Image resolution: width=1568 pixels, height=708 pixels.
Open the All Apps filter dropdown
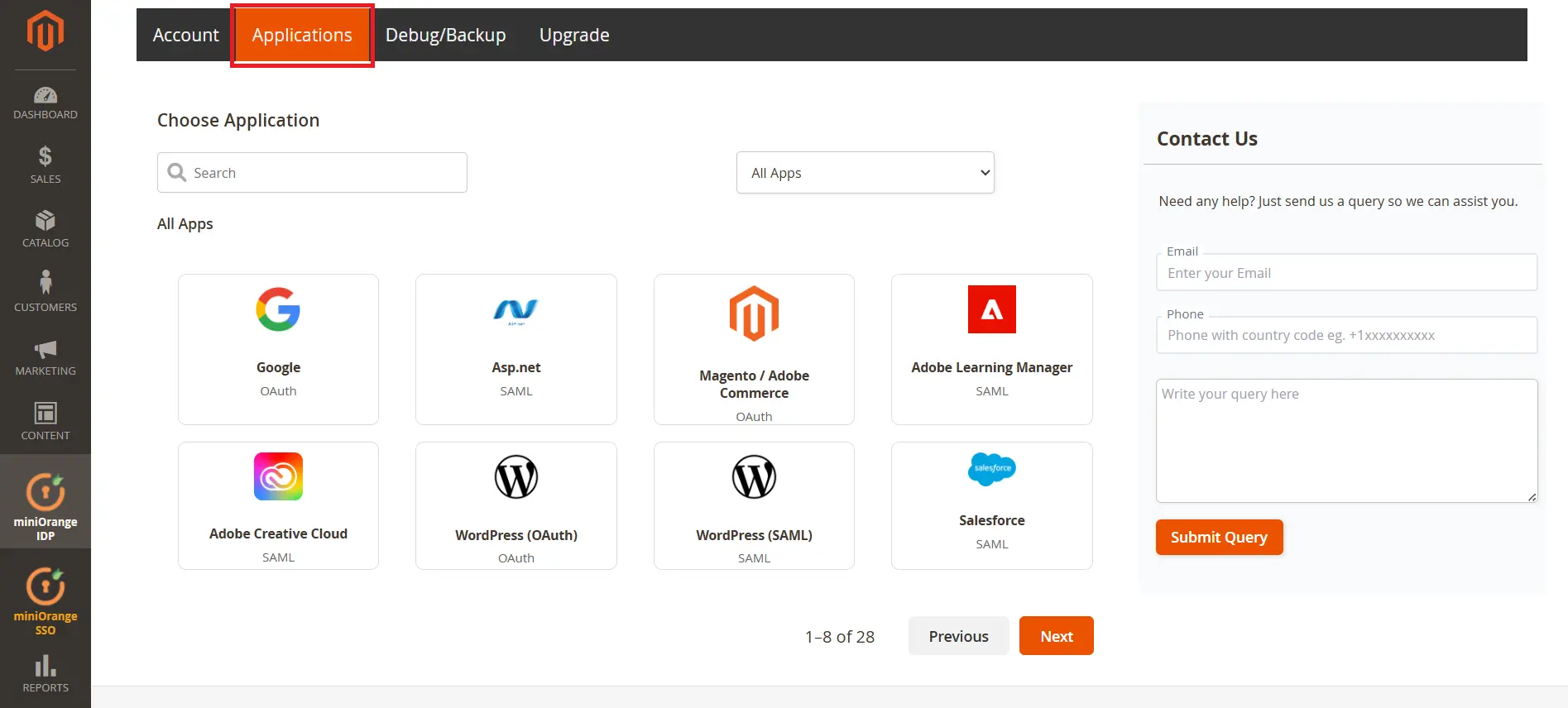866,173
